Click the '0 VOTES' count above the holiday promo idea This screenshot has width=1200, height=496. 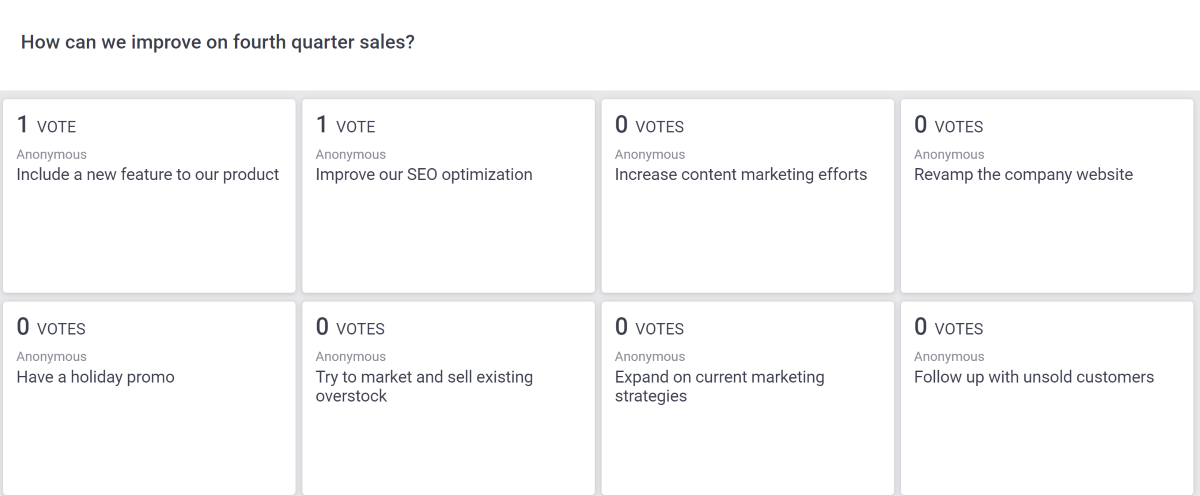click(51, 328)
